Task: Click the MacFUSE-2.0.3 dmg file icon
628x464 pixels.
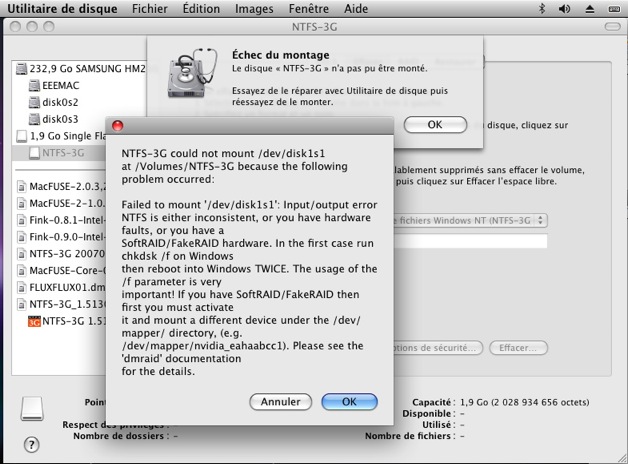Action: click(21, 187)
